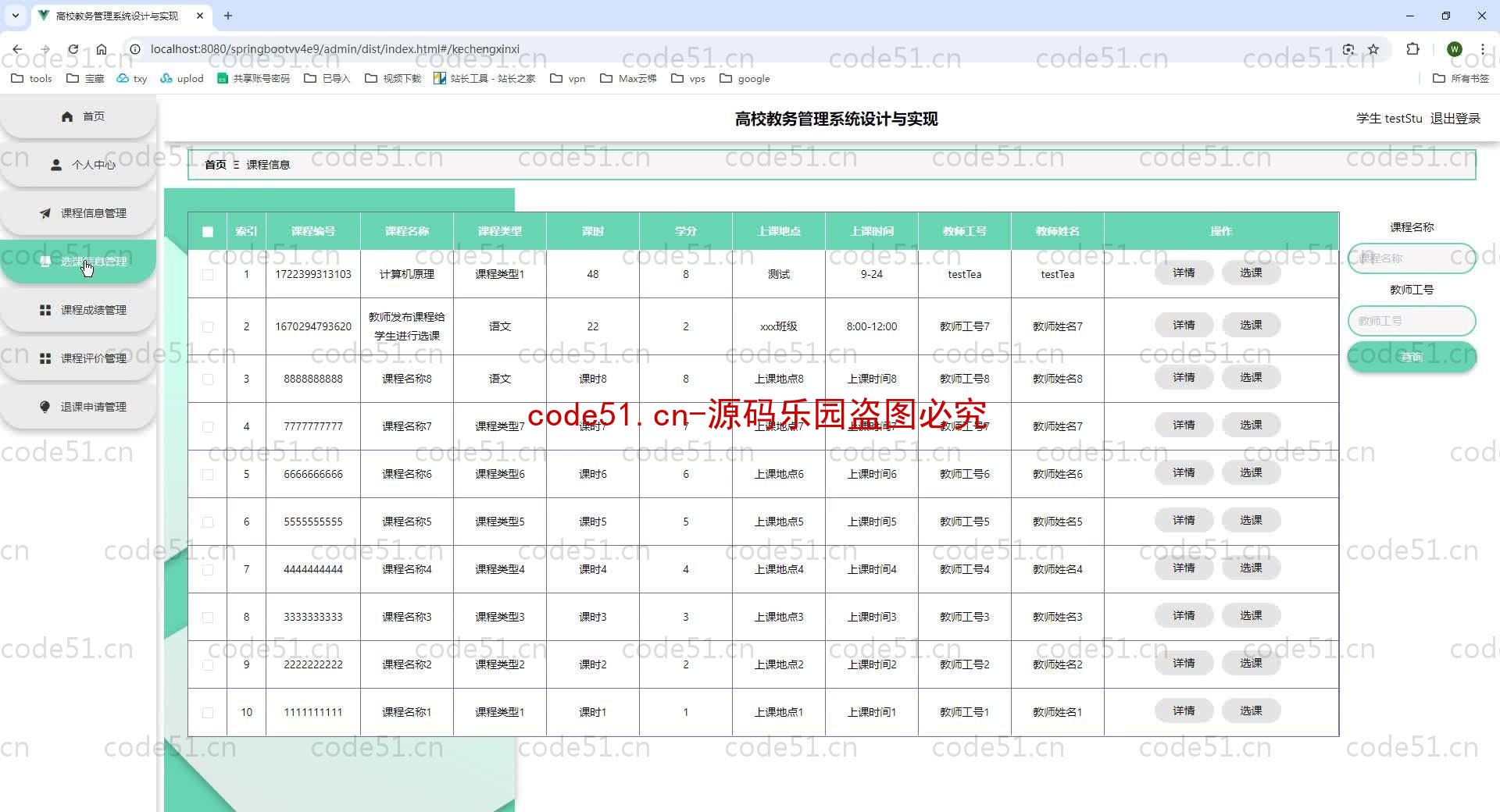Check the row for 课程名称6
The width and height of the screenshot is (1500, 812).
208,475
